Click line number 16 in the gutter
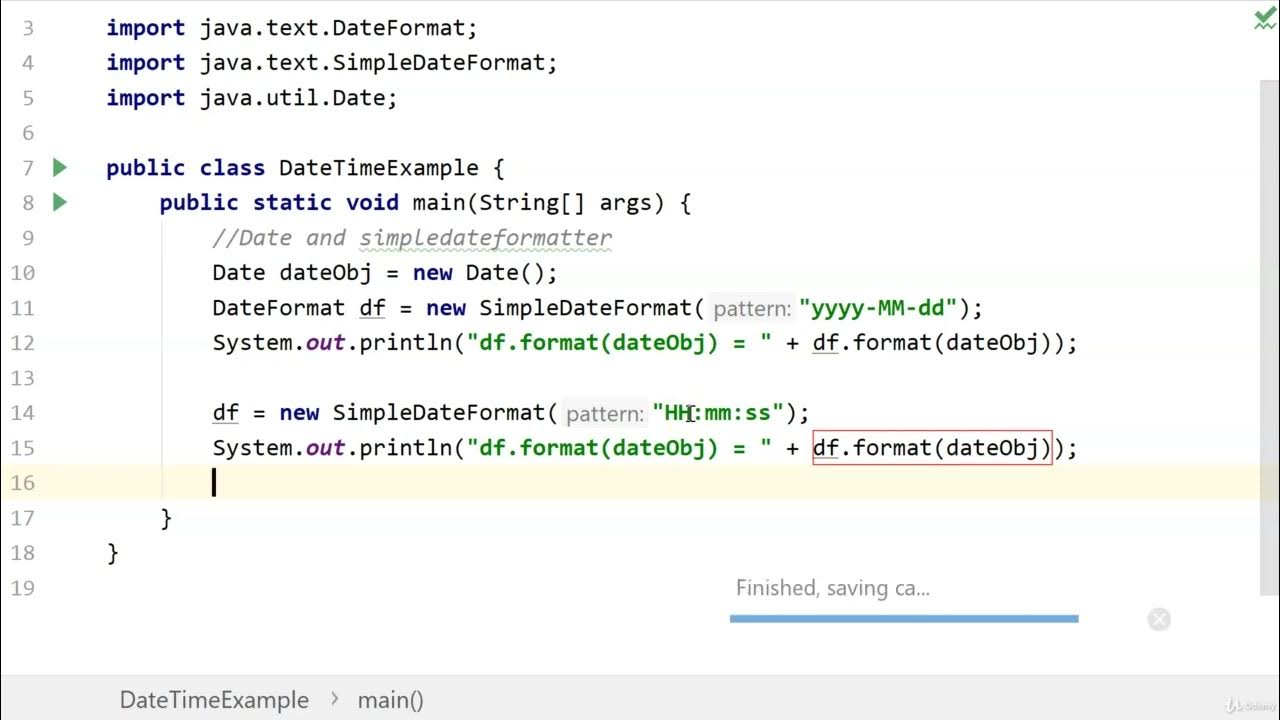Image resolution: width=1280 pixels, height=720 pixels. click(21, 483)
